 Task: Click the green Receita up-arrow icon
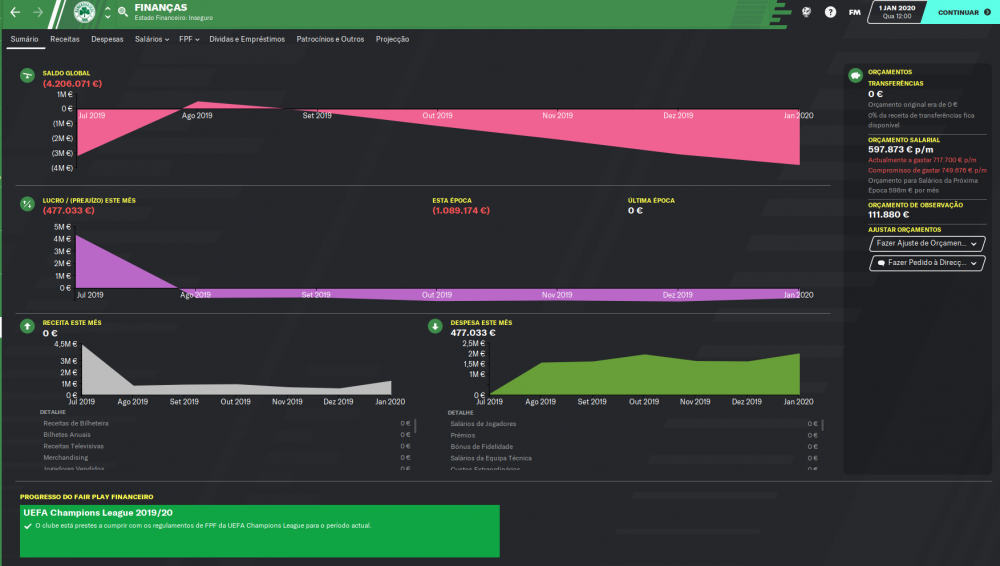[27, 326]
